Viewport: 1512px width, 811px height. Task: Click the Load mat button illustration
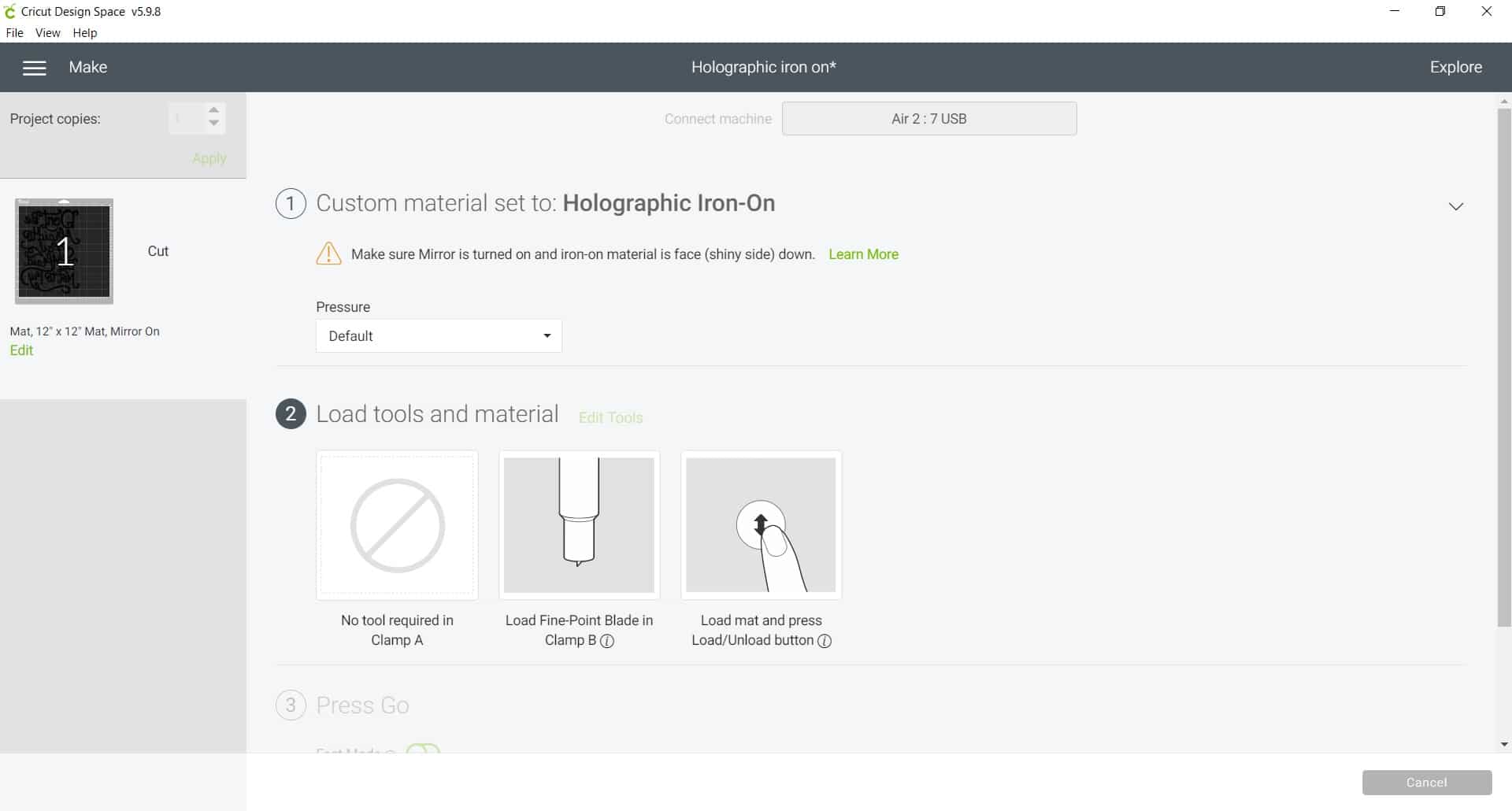pos(761,525)
